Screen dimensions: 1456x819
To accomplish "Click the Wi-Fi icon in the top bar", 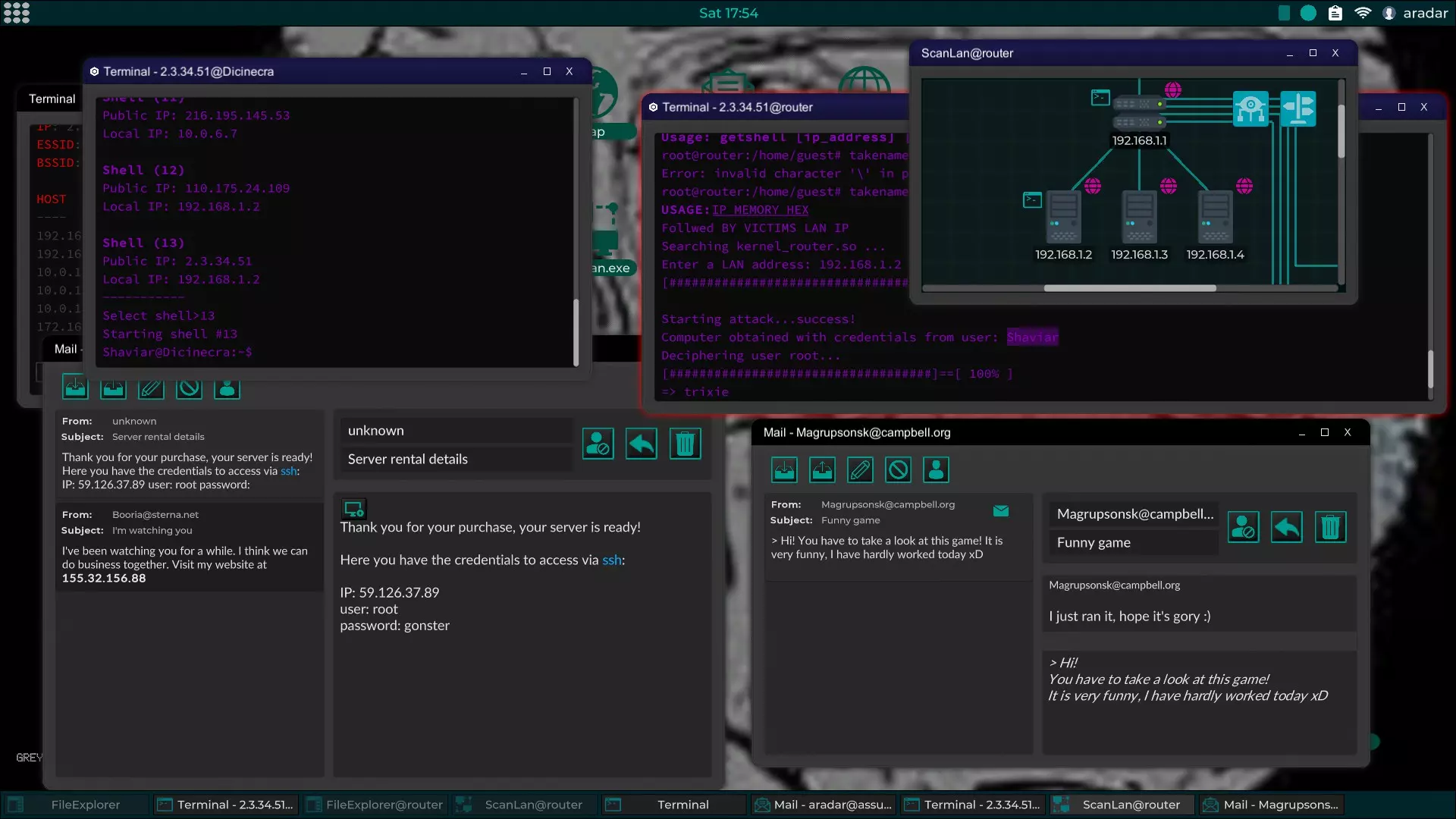I will (x=1363, y=13).
